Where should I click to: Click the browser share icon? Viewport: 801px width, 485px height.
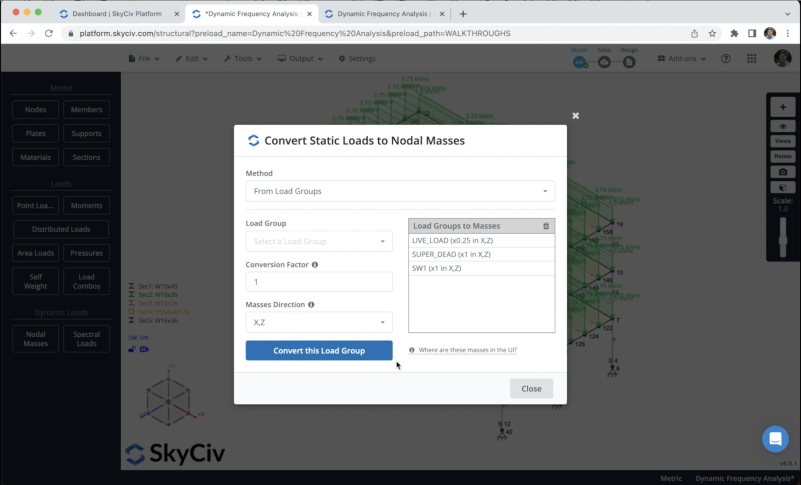tap(694, 33)
